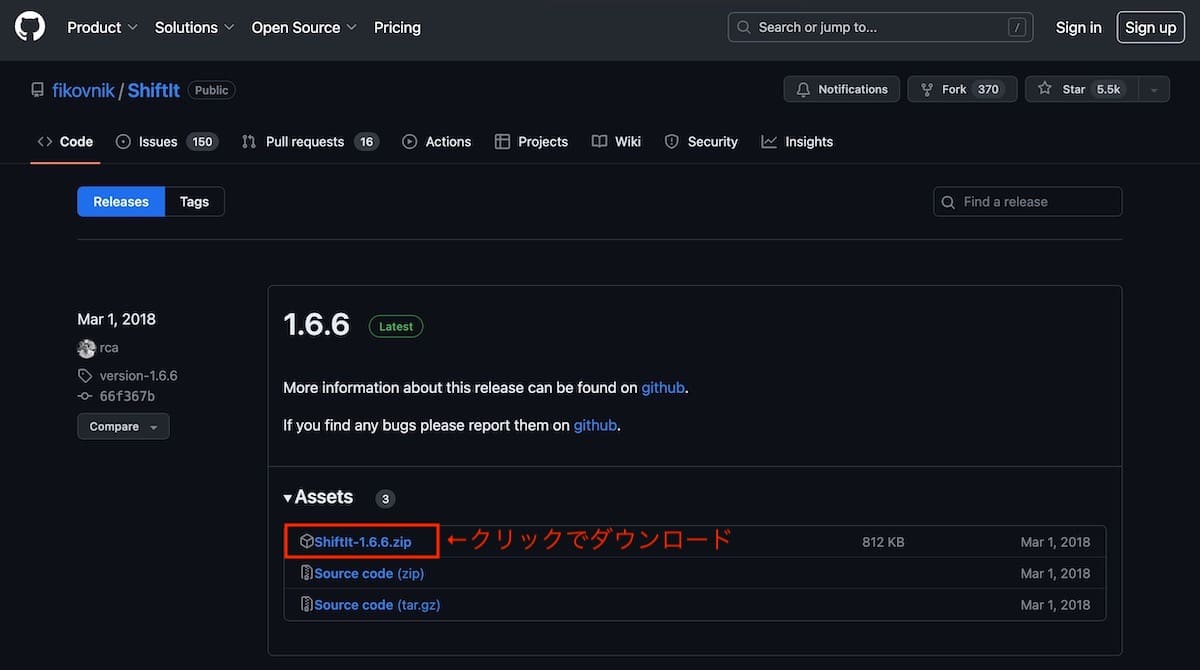Click the star count 5.5k
The height and width of the screenshot is (670, 1200).
pos(1108,89)
